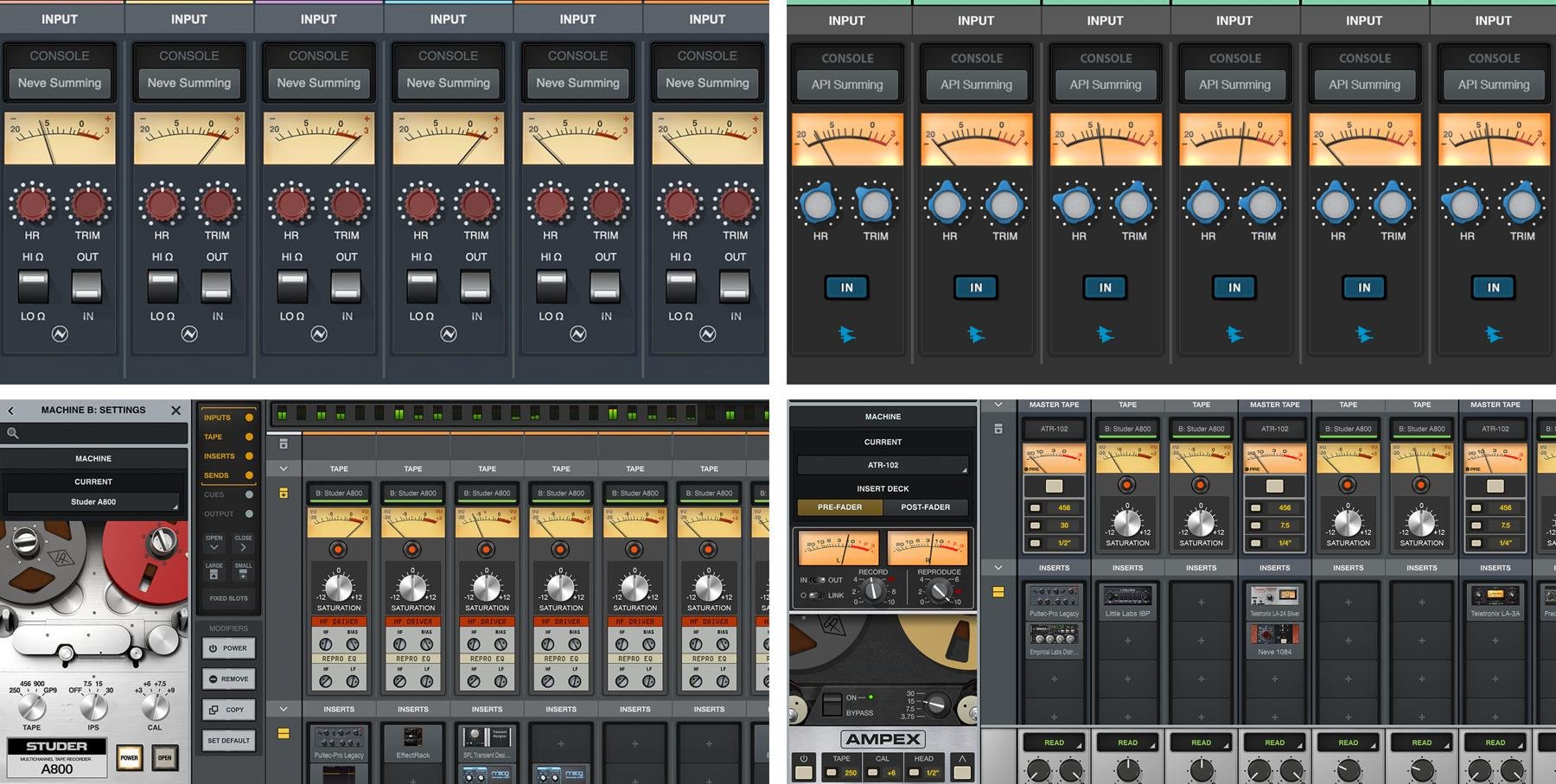
Task: Open the EffectRack insert plugin
Action: tap(413, 742)
